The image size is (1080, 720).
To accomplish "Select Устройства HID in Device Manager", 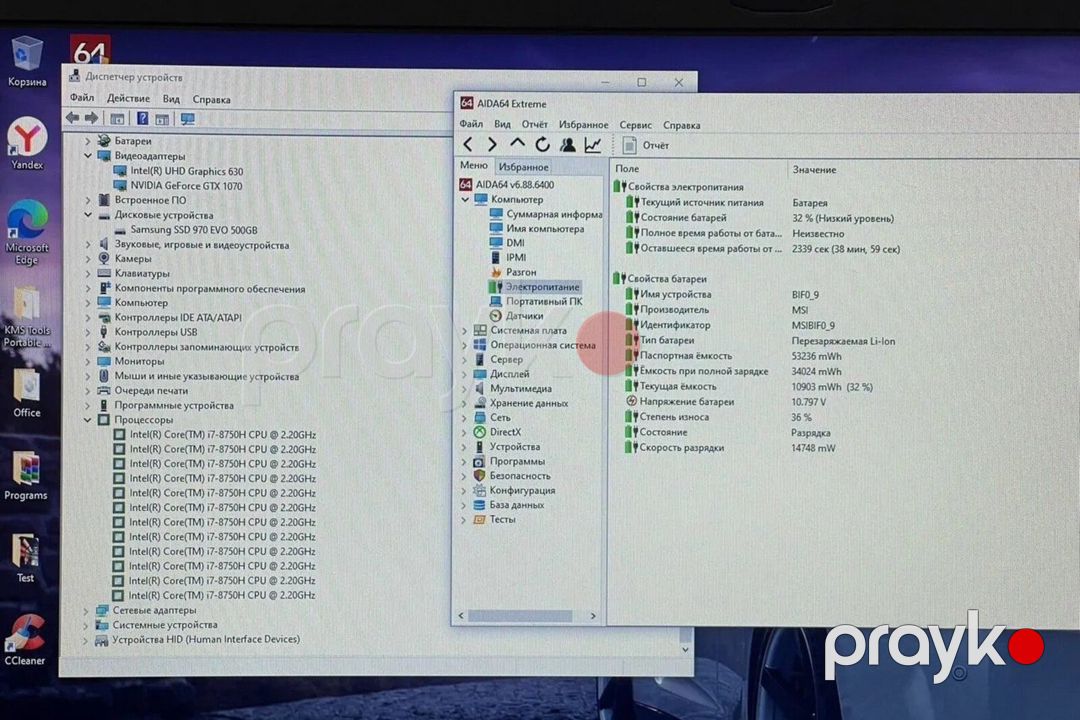I will click(206, 639).
